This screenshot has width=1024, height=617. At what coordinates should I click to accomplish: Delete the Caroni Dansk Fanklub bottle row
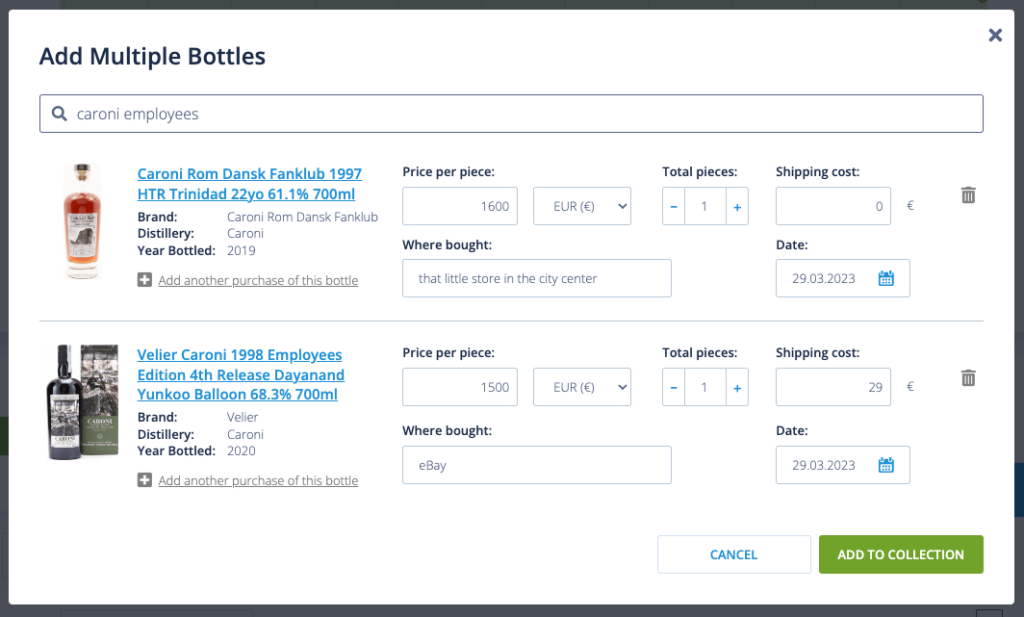(x=968, y=195)
